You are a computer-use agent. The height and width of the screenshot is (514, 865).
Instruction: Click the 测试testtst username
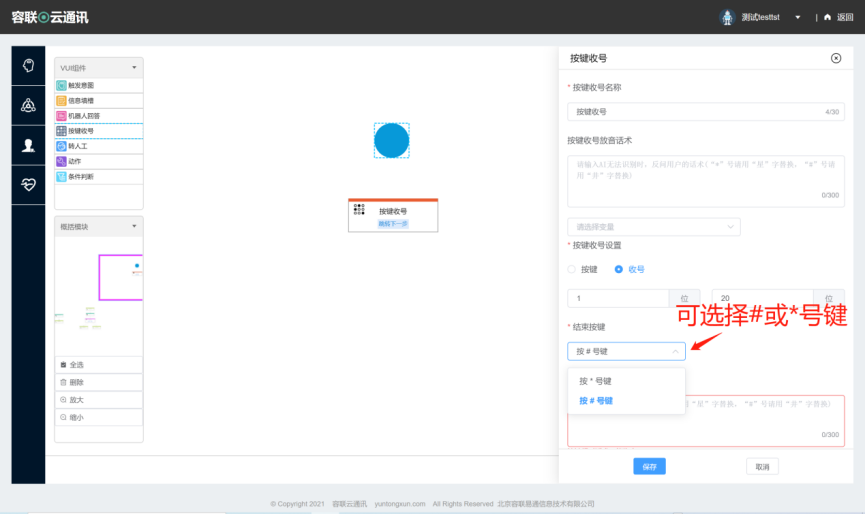tap(760, 17)
